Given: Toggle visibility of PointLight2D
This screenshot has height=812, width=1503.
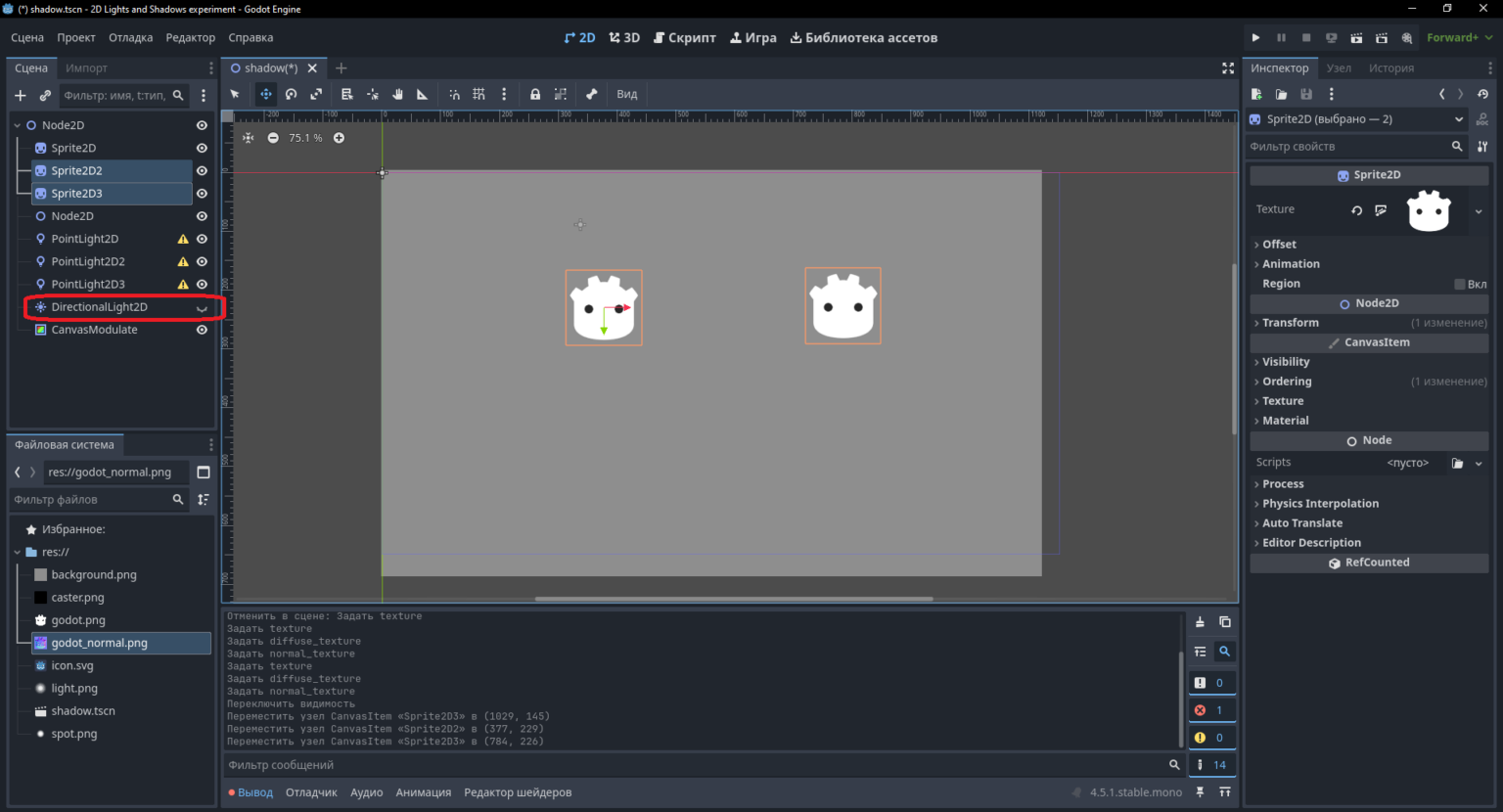Looking at the screenshot, I should click(202, 239).
